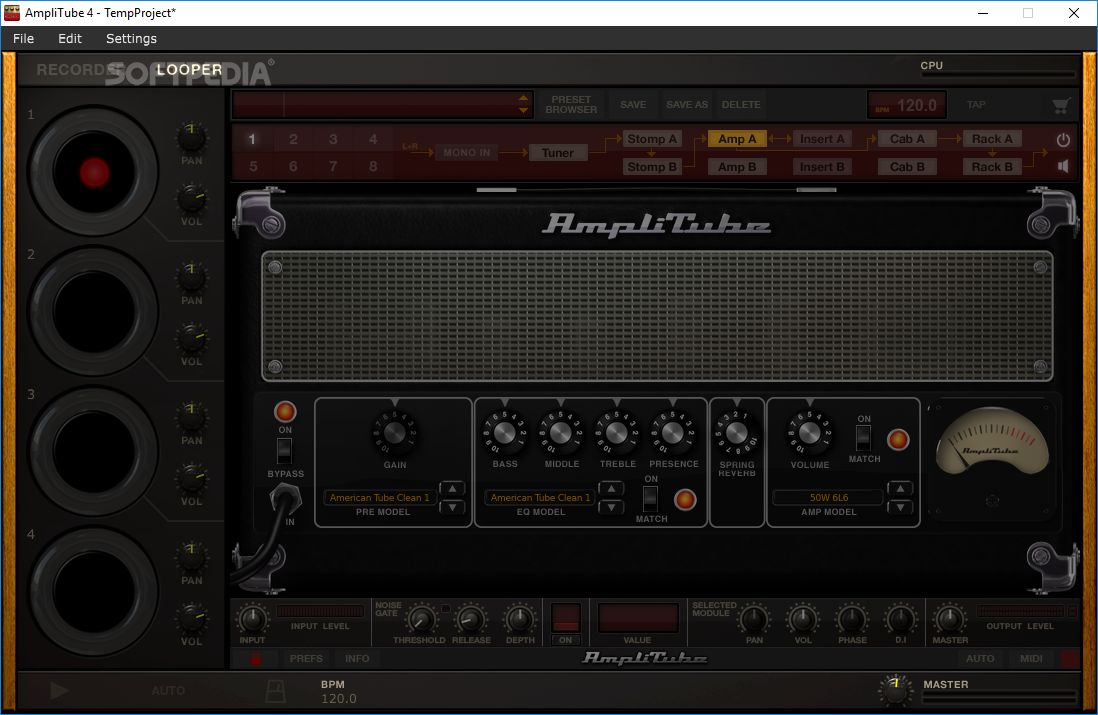Click the amp input jack cable
The height and width of the screenshot is (715, 1098).
pos(284,500)
